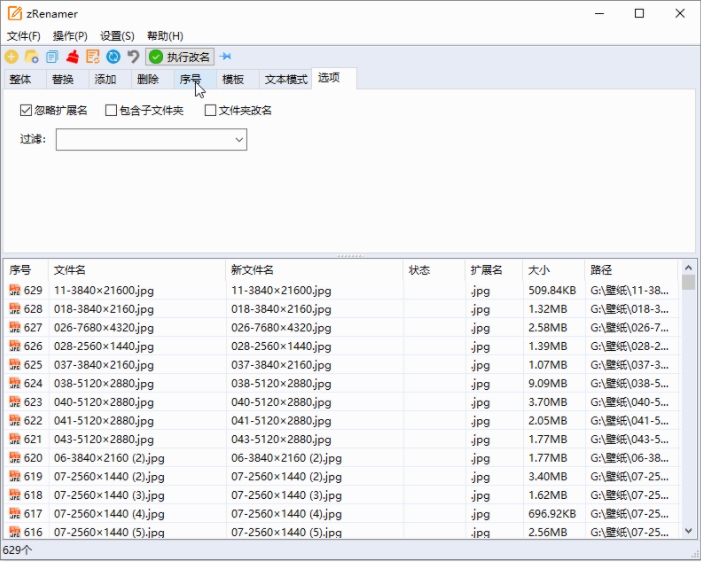Sort by 扩展名 column header

pyautogui.click(x=494, y=270)
